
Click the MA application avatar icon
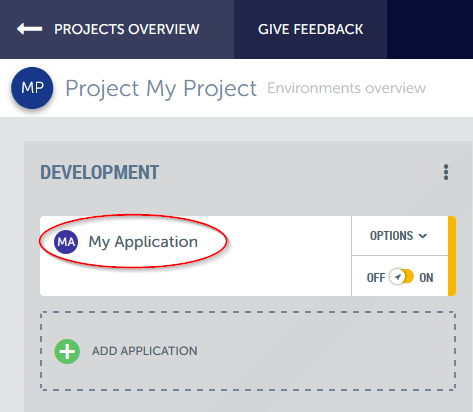coord(66,242)
